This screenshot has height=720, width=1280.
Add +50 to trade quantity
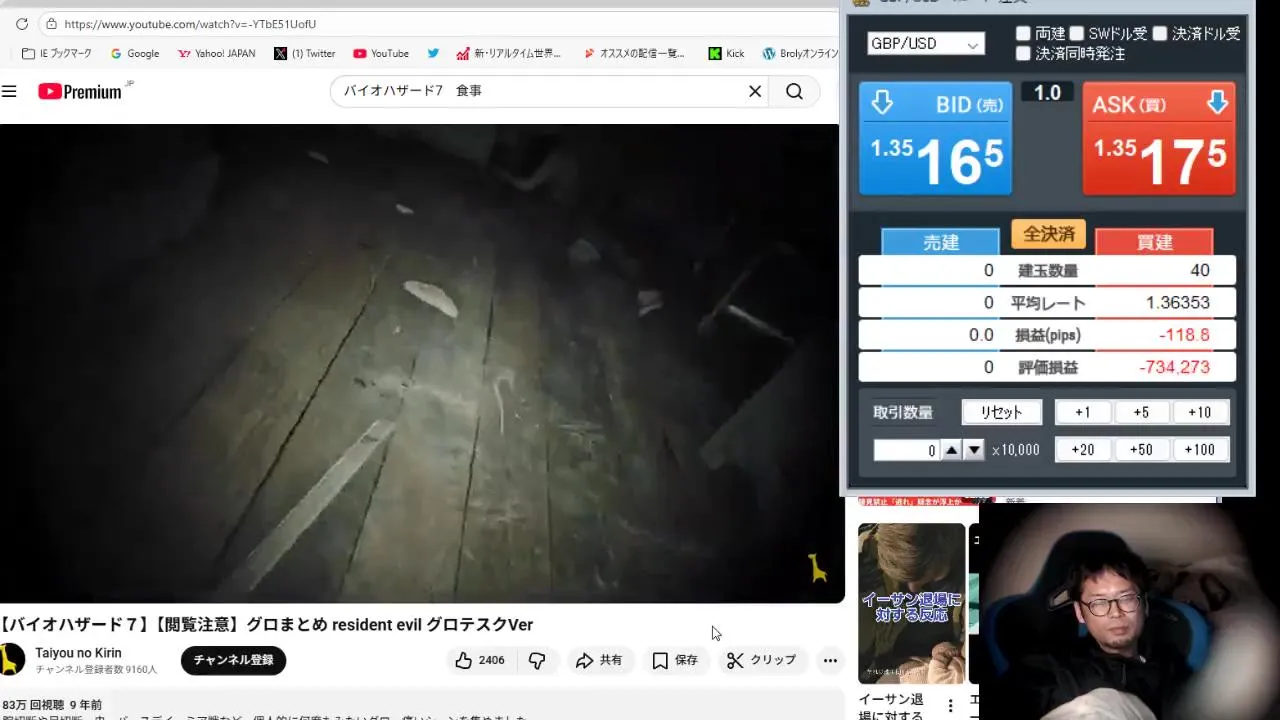click(x=1141, y=450)
